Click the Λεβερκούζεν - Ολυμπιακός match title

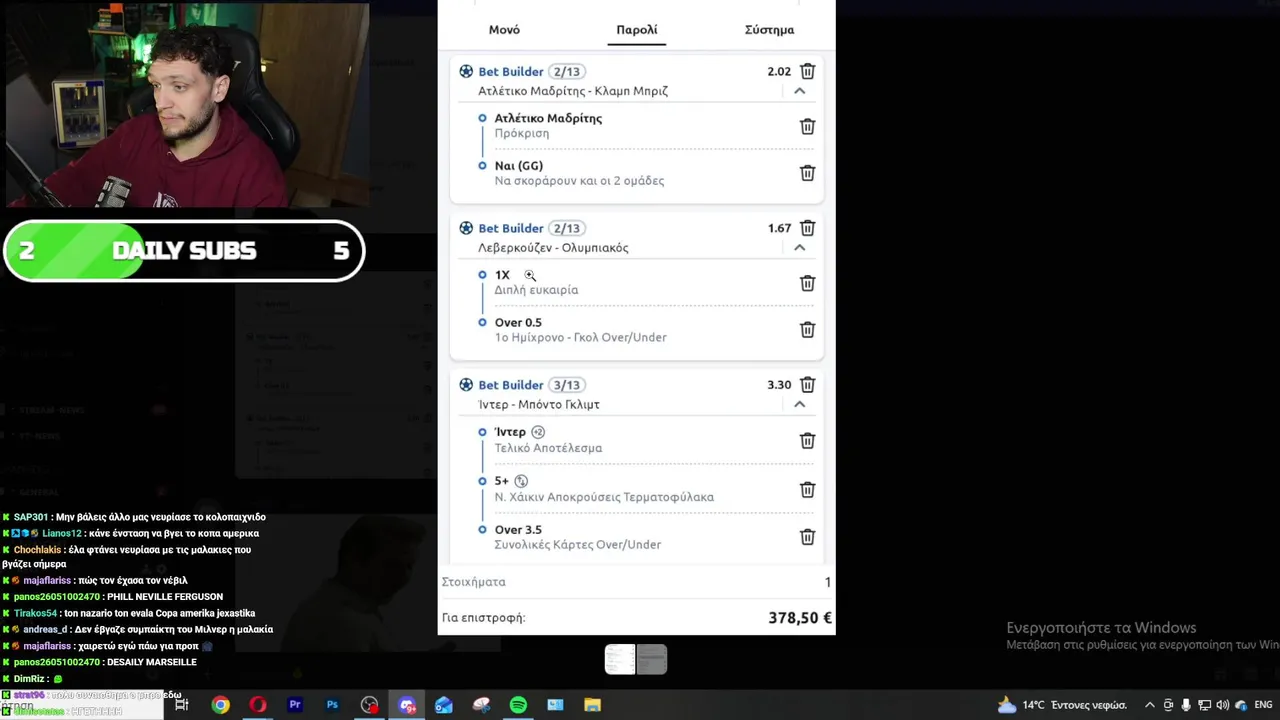click(x=553, y=248)
